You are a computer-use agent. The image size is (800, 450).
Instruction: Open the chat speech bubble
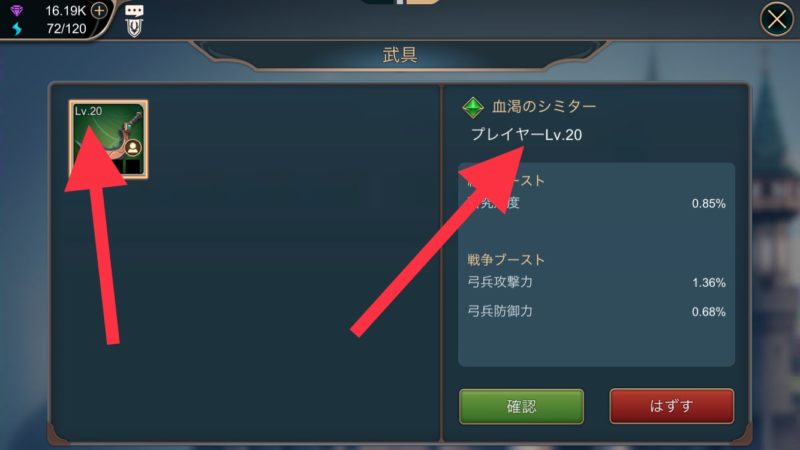coord(134,11)
